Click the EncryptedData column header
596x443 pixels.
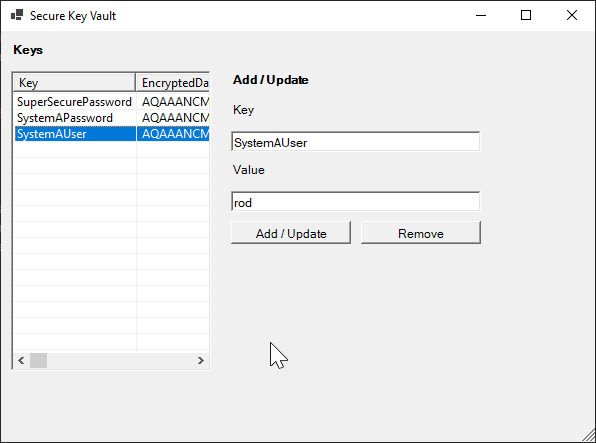pos(173,83)
